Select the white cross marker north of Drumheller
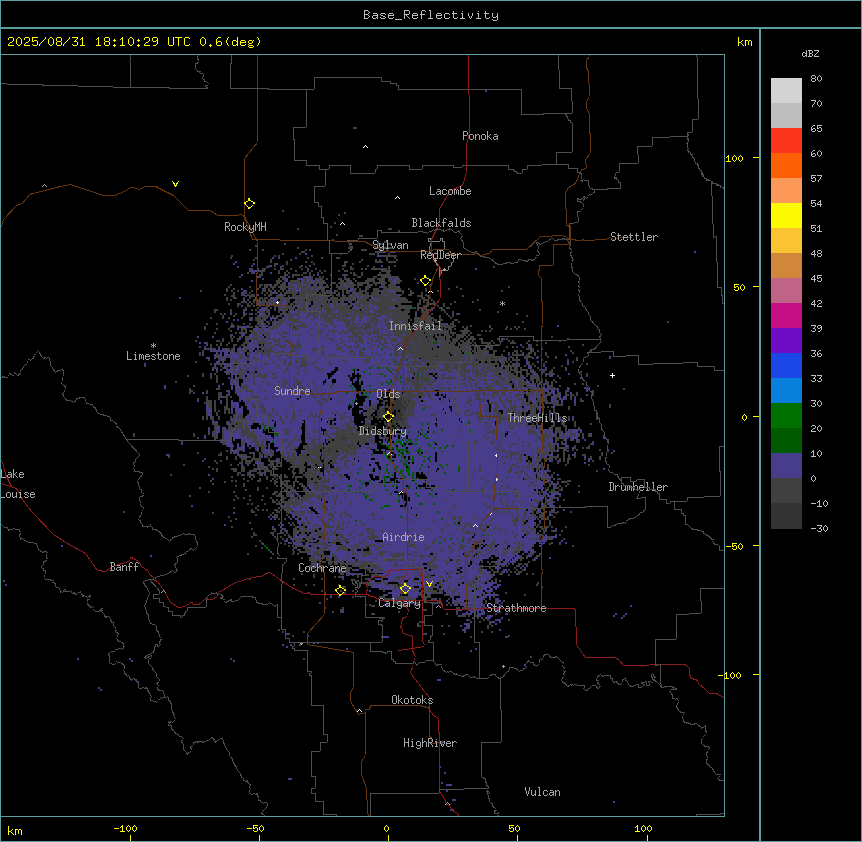This screenshot has width=862, height=842. click(x=612, y=375)
